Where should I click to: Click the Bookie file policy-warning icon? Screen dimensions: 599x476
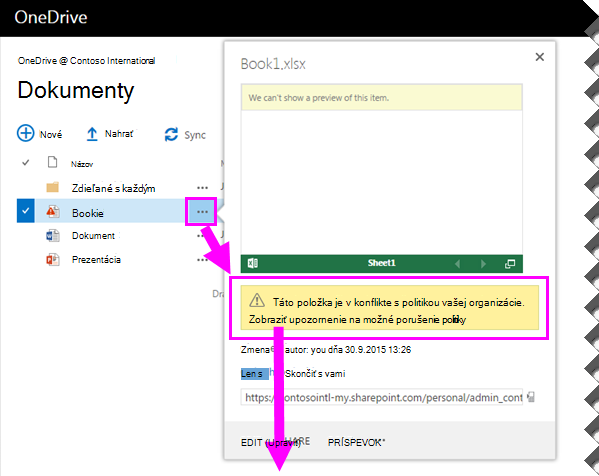tap(53, 212)
